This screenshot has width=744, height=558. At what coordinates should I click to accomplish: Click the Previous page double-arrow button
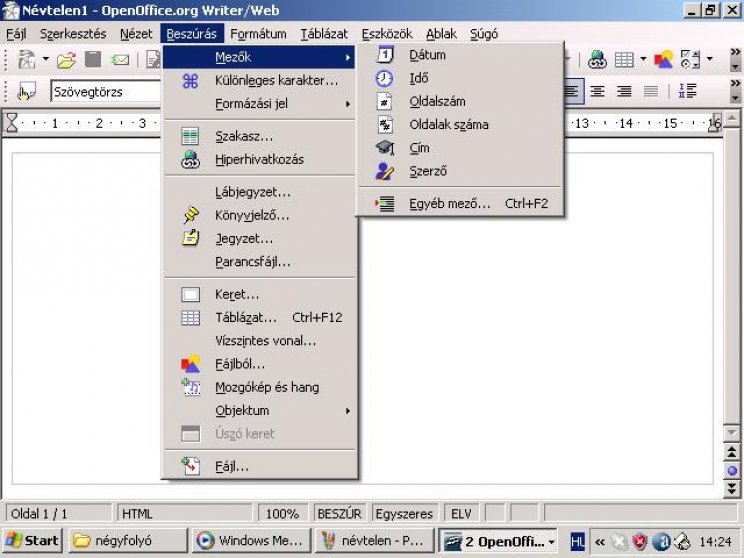(732, 453)
